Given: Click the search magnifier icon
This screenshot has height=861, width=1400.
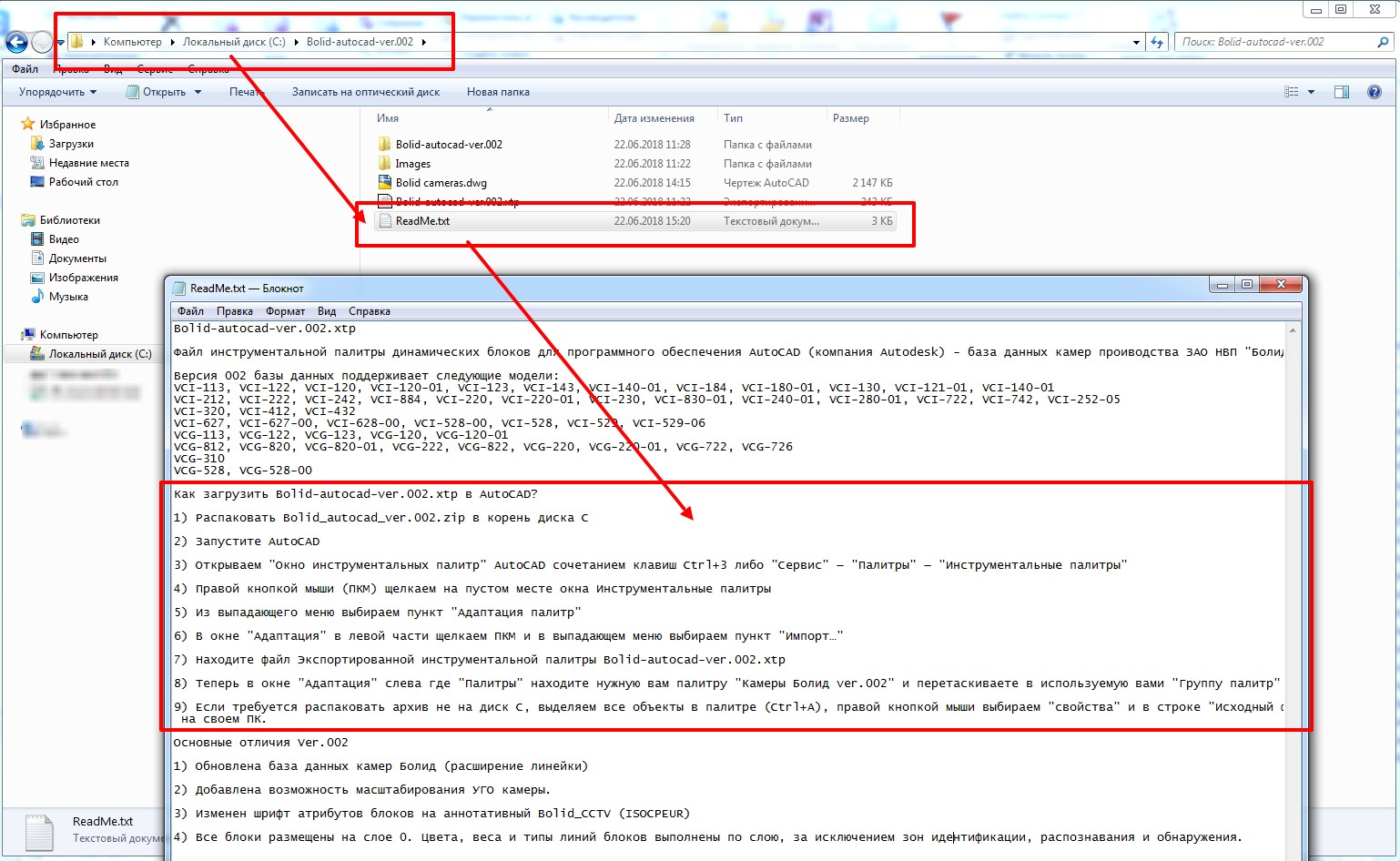Looking at the screenshot, I should point(1383,42).
